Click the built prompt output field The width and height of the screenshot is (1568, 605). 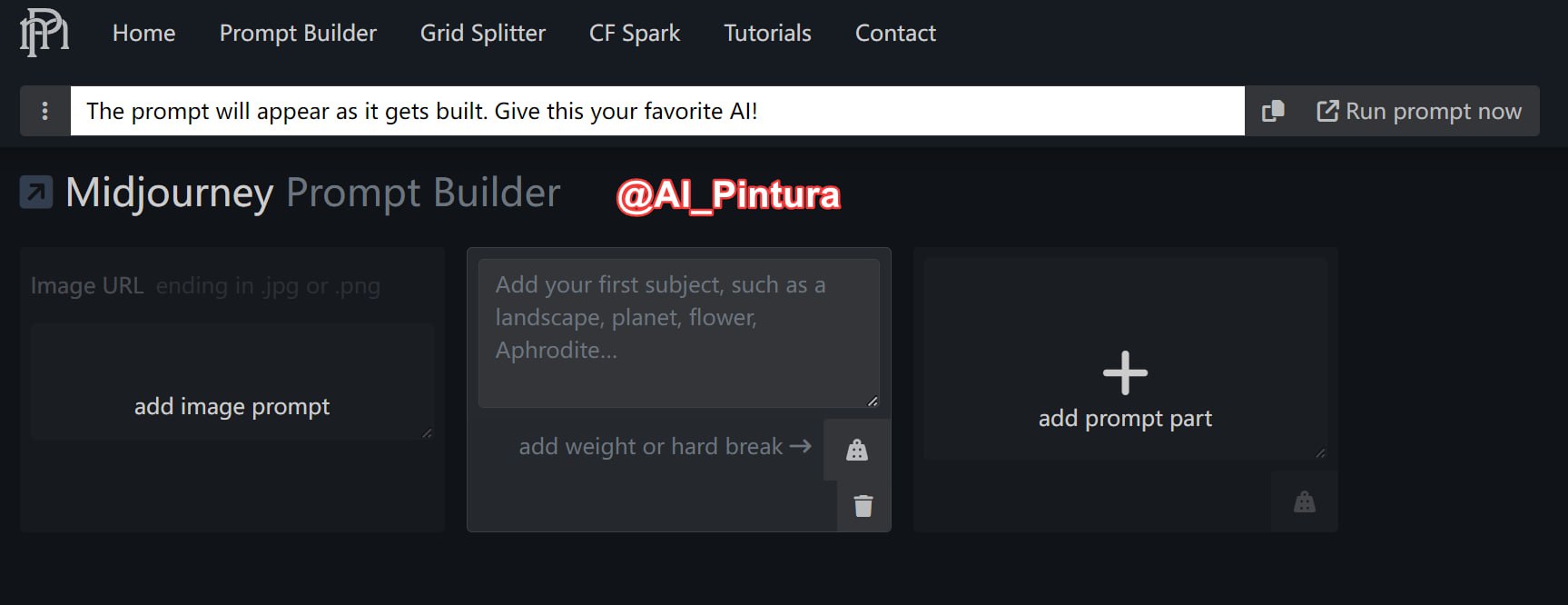(x=656, y=111)
